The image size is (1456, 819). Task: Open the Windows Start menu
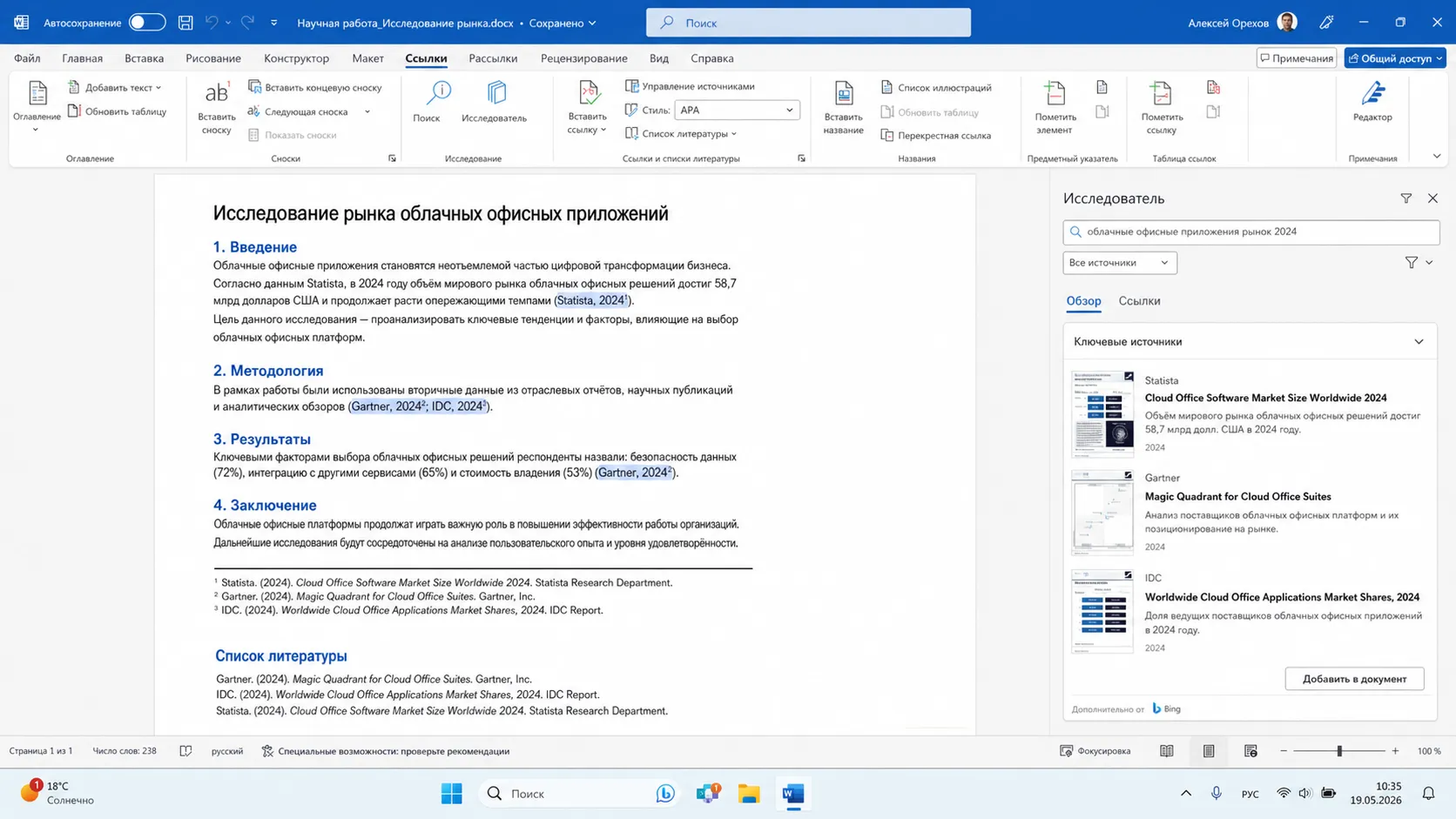click(x=451, y=794)
